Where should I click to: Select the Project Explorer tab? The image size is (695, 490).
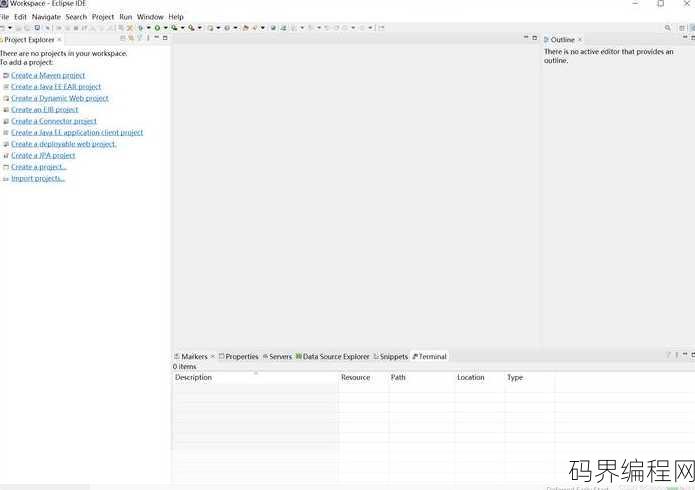(29, 40)
